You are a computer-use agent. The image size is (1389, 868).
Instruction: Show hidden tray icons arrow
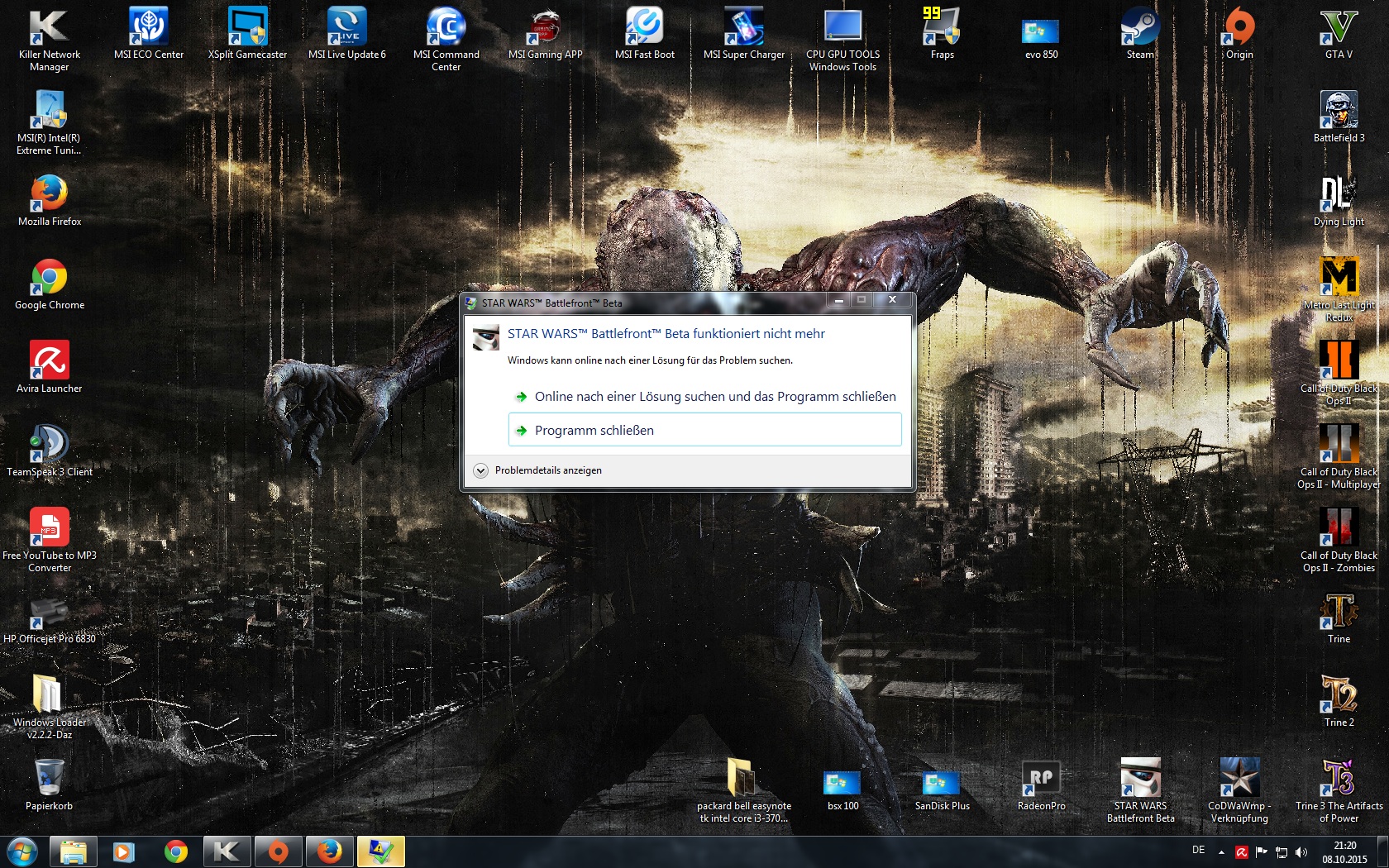pyautogui.click(x=1221, y=852)
